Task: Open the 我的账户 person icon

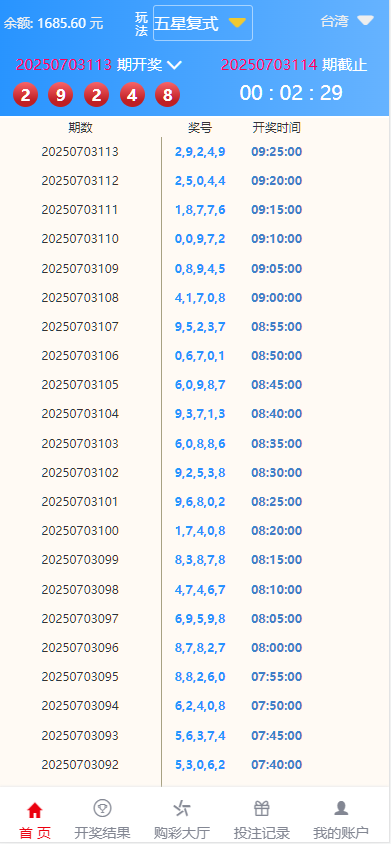Action: pos(341,808)
